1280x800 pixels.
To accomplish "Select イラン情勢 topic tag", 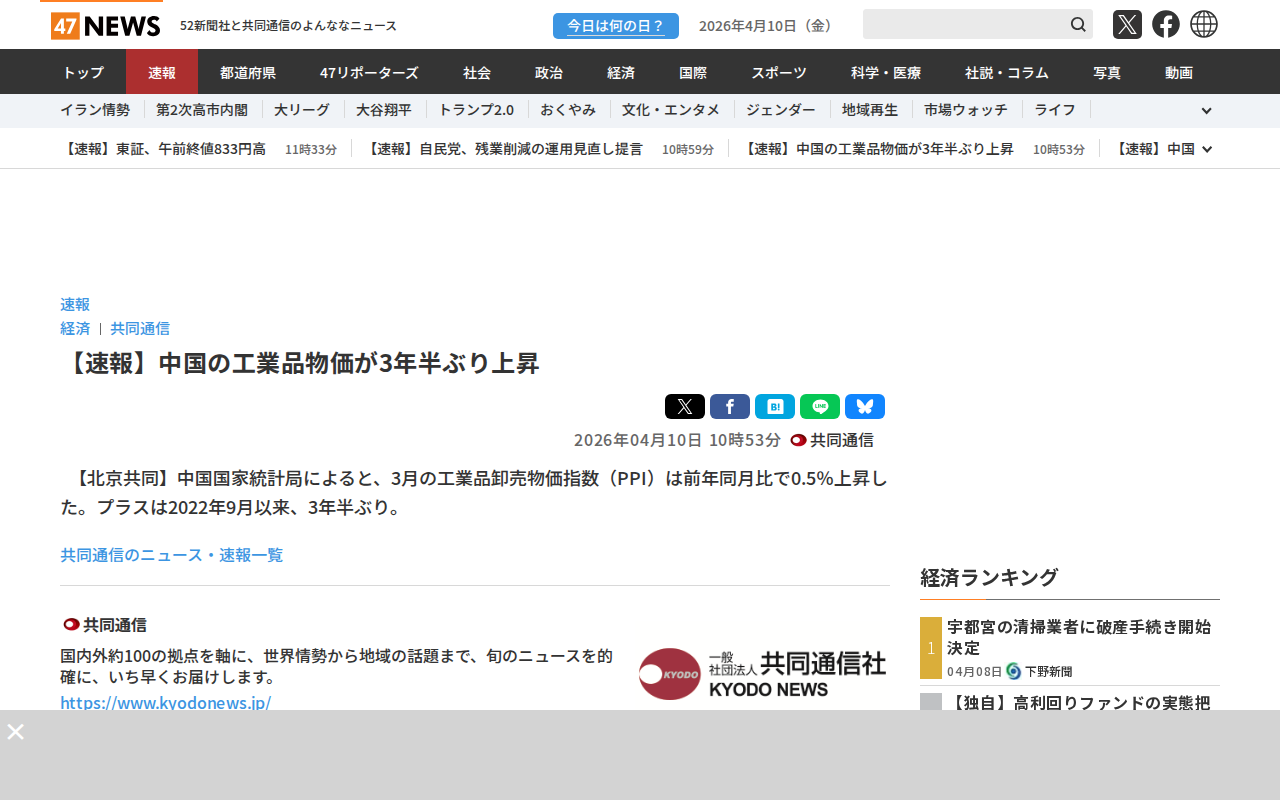I will click(95, 110).
